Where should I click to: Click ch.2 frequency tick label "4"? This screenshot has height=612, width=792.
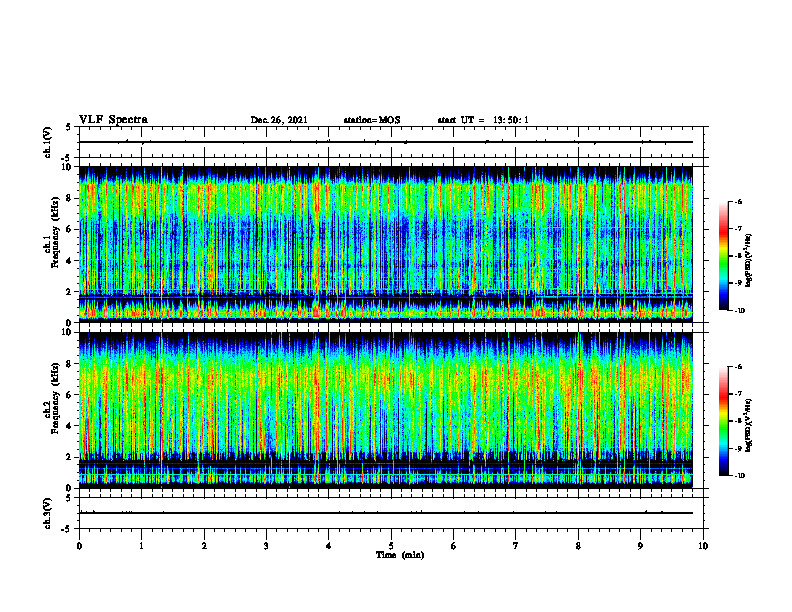69,426
